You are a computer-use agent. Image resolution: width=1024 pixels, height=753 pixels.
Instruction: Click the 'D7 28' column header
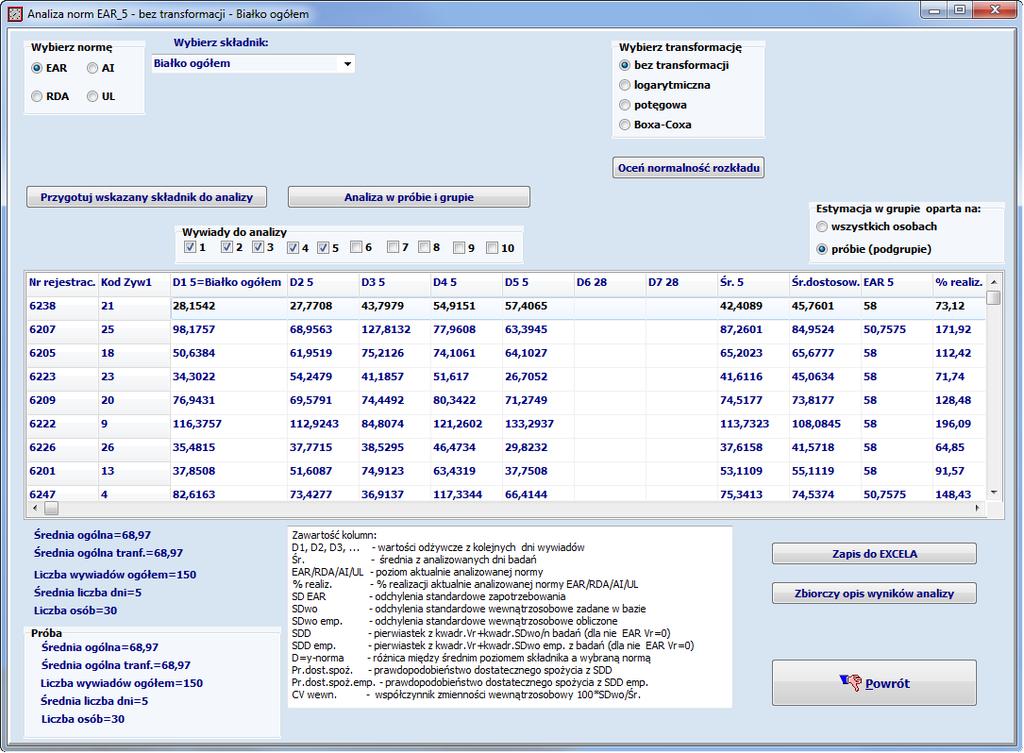[x=682, y=282]
